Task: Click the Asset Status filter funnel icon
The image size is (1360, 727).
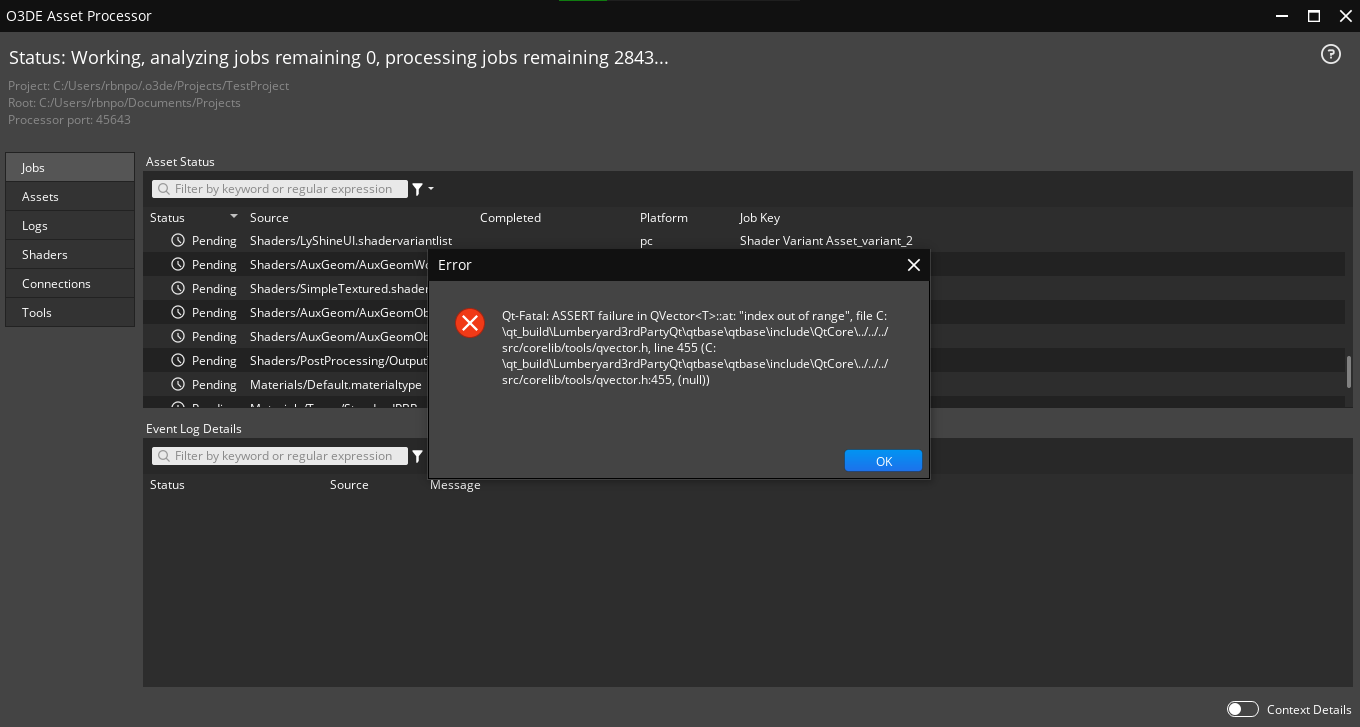Action: coord(418,189)
